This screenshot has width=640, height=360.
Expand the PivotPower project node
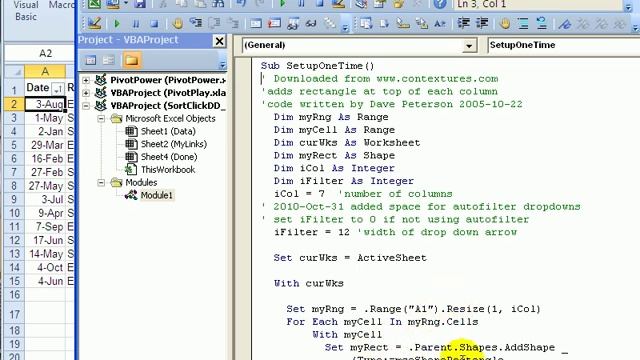tap(86, 80)
